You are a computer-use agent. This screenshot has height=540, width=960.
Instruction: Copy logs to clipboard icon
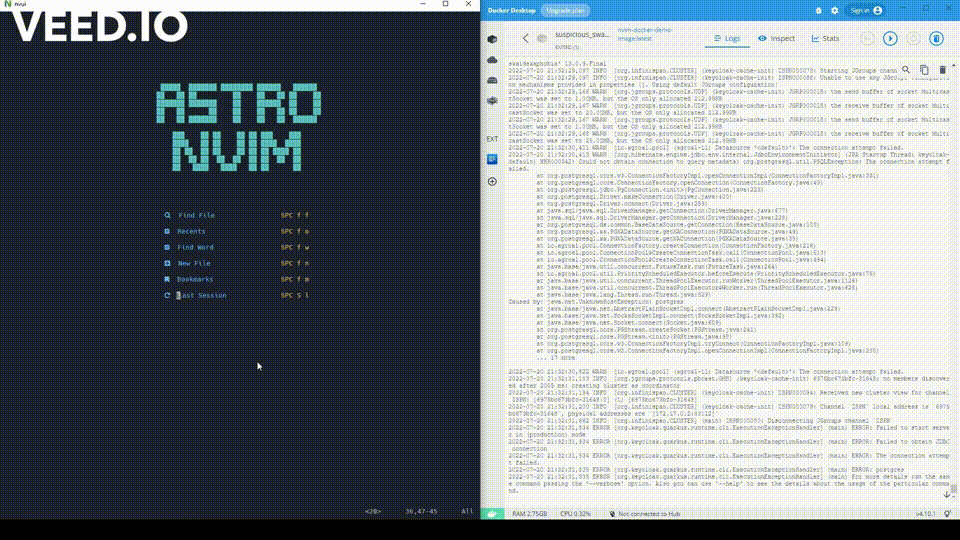tap(924, 70)
